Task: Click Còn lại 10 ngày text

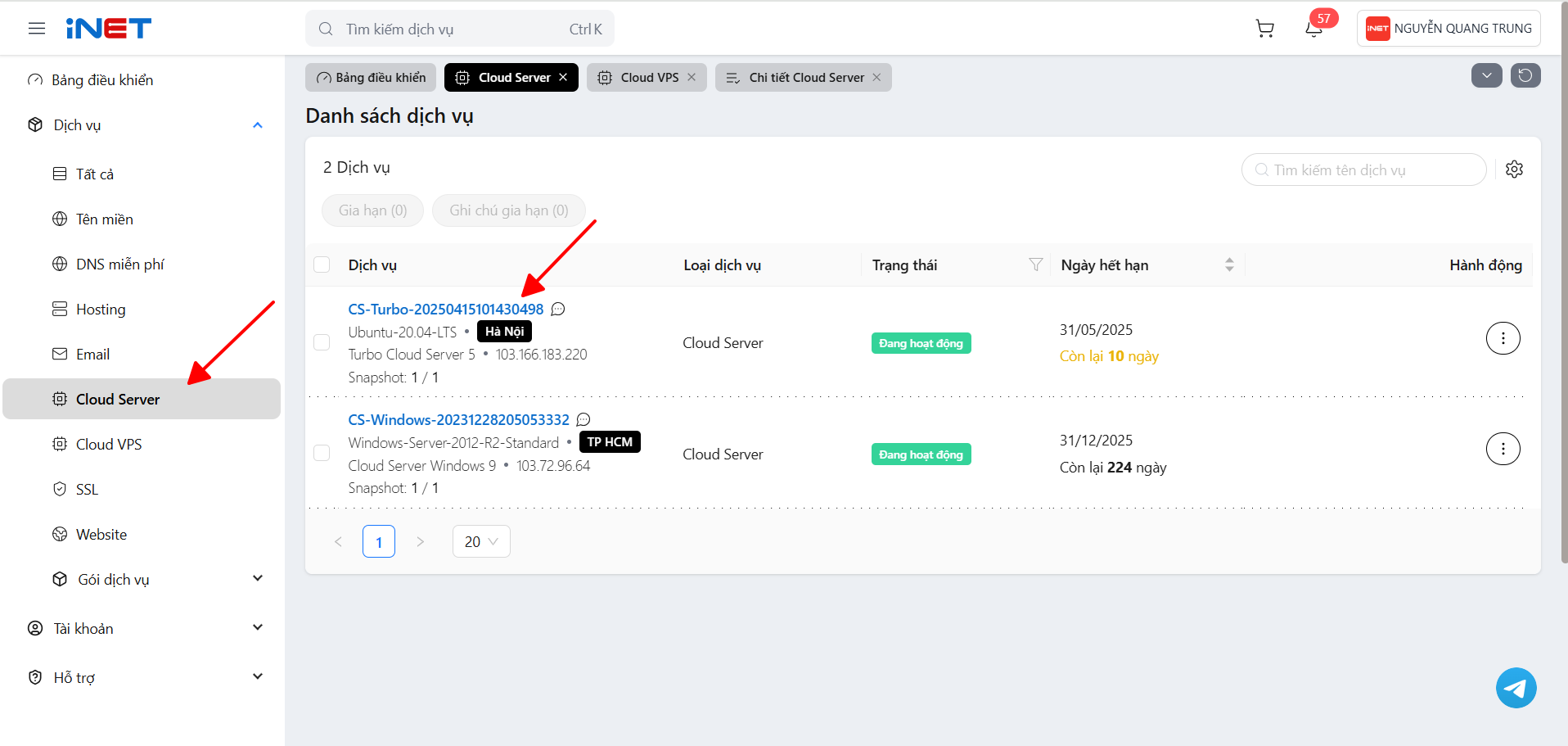Action: (x=1109, y=355)
